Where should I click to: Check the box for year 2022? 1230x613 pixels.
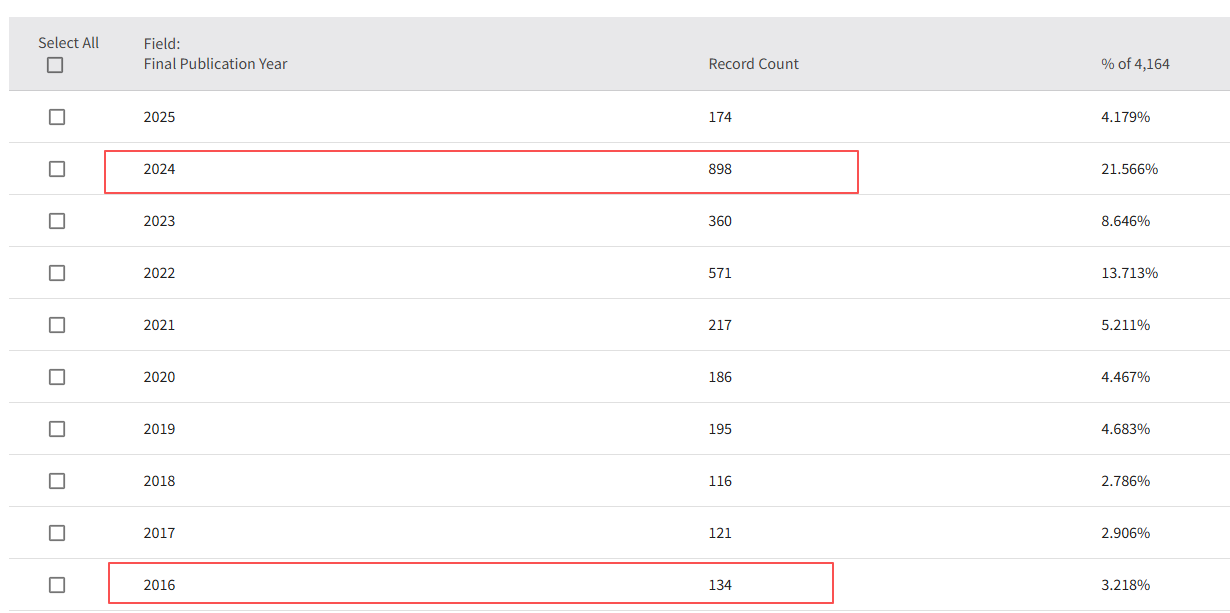[57, 273]
